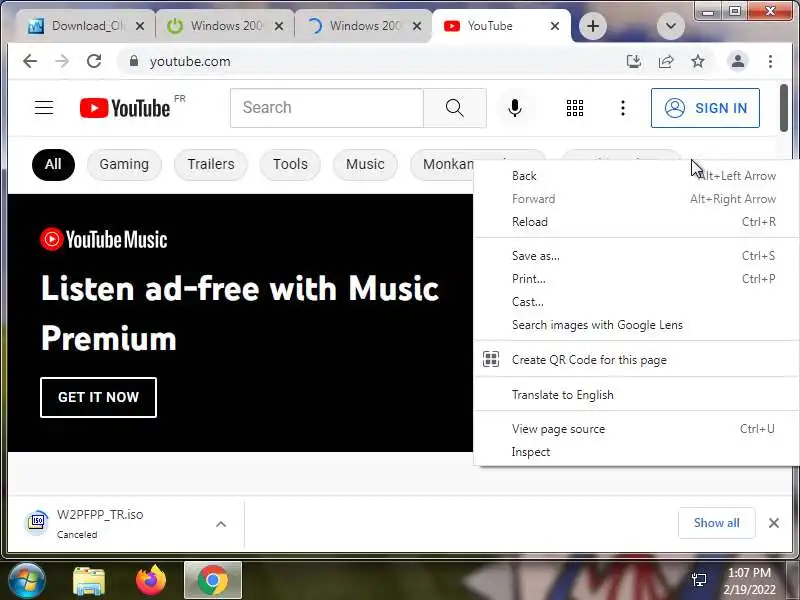Click the YouTube Music logo in banner
The width and height of the screenshot is (800, 600).
[x=104, y=239]
